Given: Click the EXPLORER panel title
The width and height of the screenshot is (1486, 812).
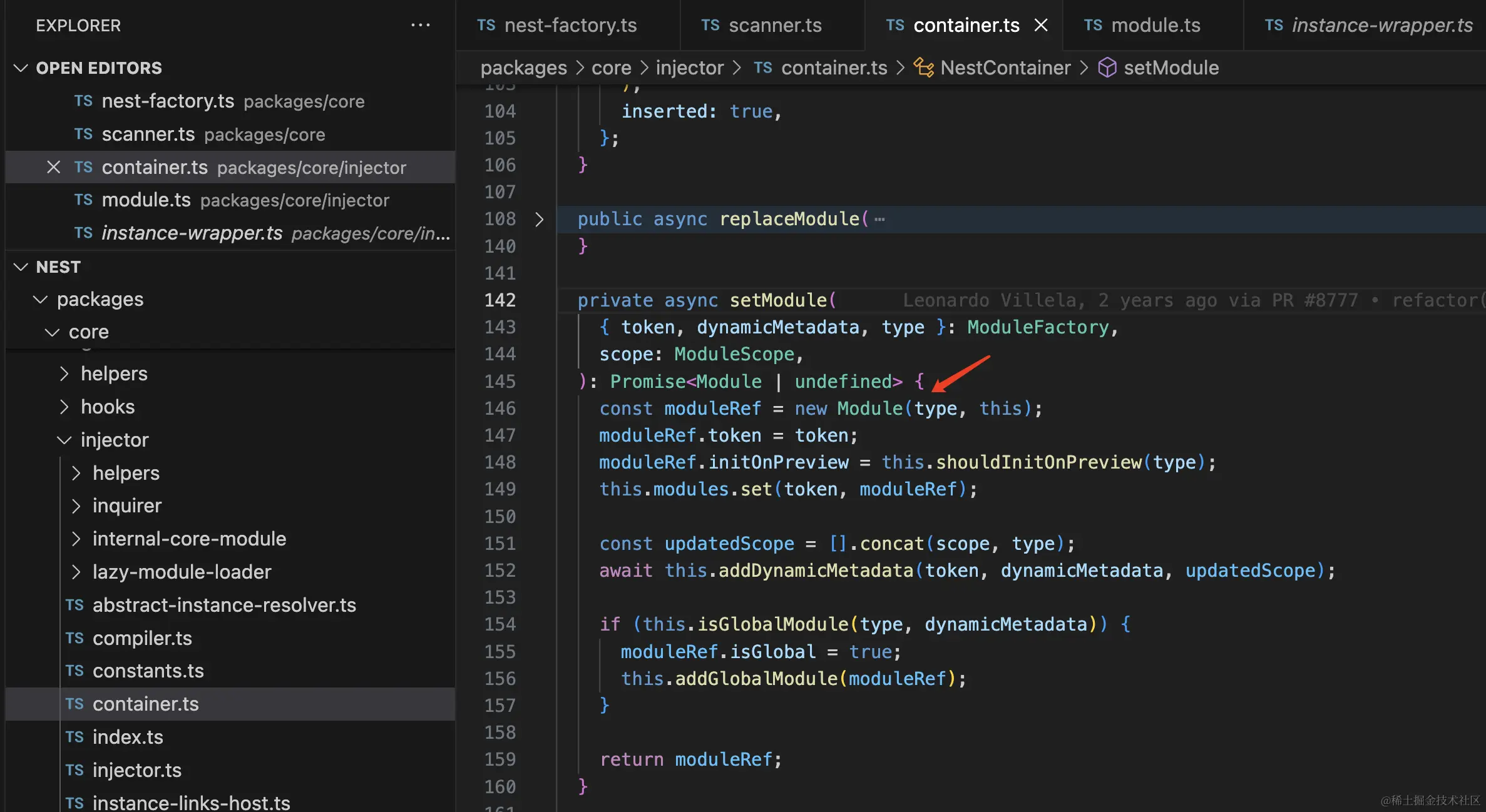Looking at the screenshot, I should (x=78, y=25).
